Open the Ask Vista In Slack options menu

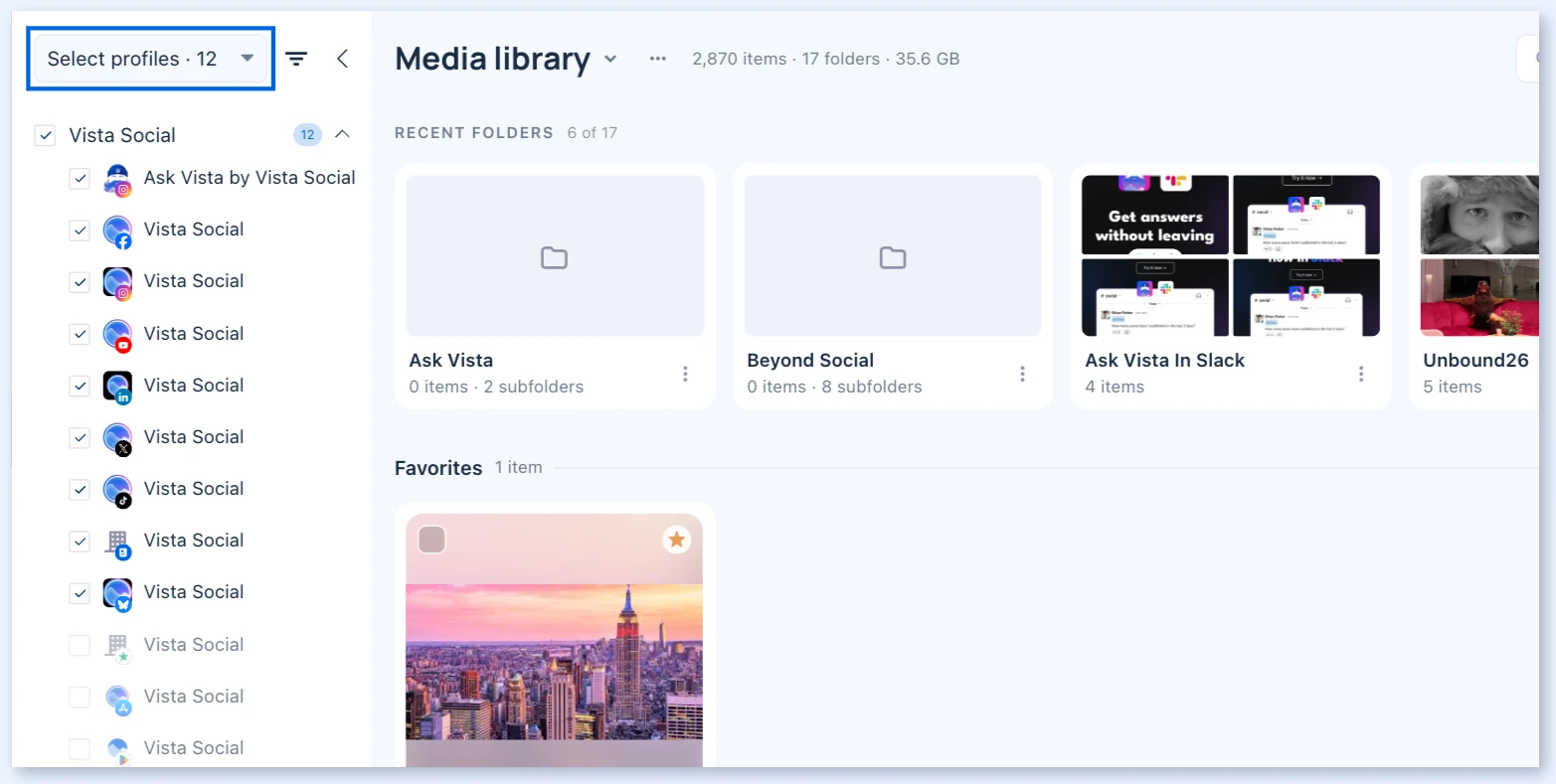coord(1361,374)
